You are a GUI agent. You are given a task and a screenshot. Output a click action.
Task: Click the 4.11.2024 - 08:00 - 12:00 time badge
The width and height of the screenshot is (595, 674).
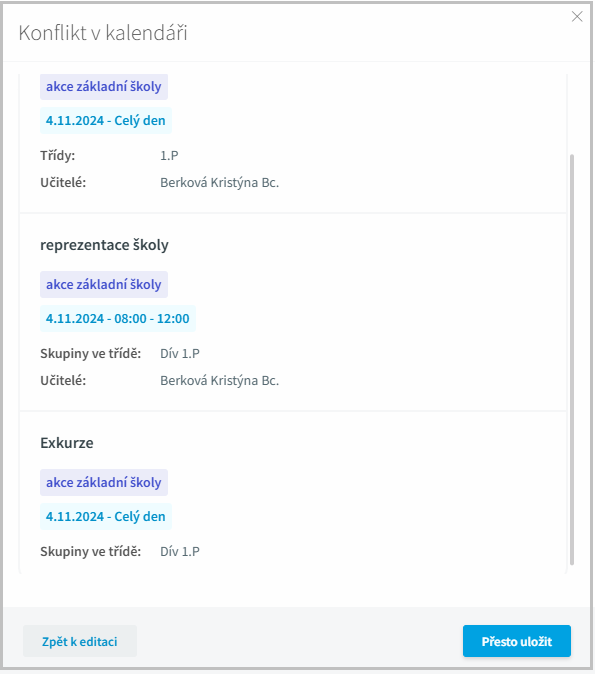[118, 319]
